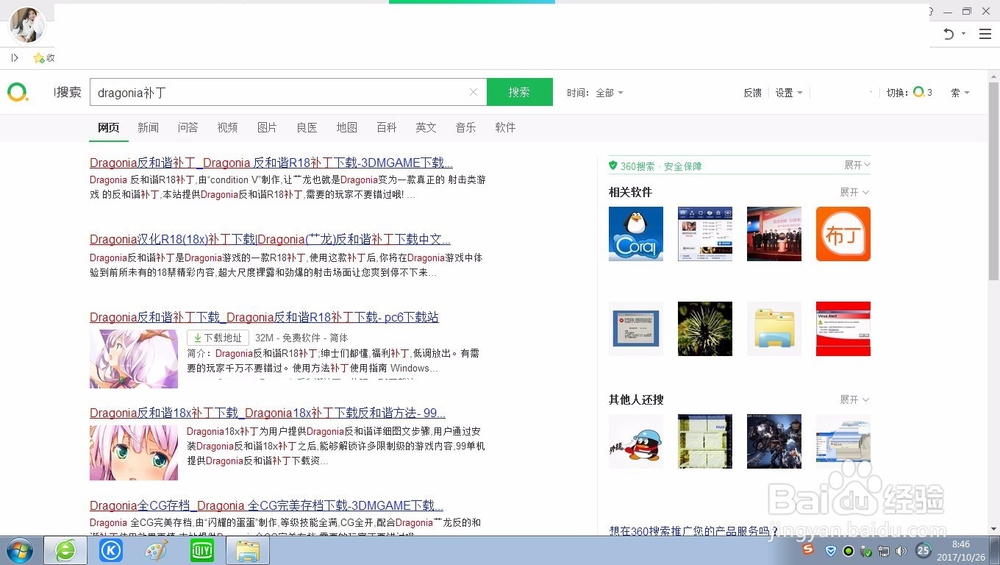Switch to the 图片 tab
Viewport: 1000px width, 565px height.
[267, 128]
